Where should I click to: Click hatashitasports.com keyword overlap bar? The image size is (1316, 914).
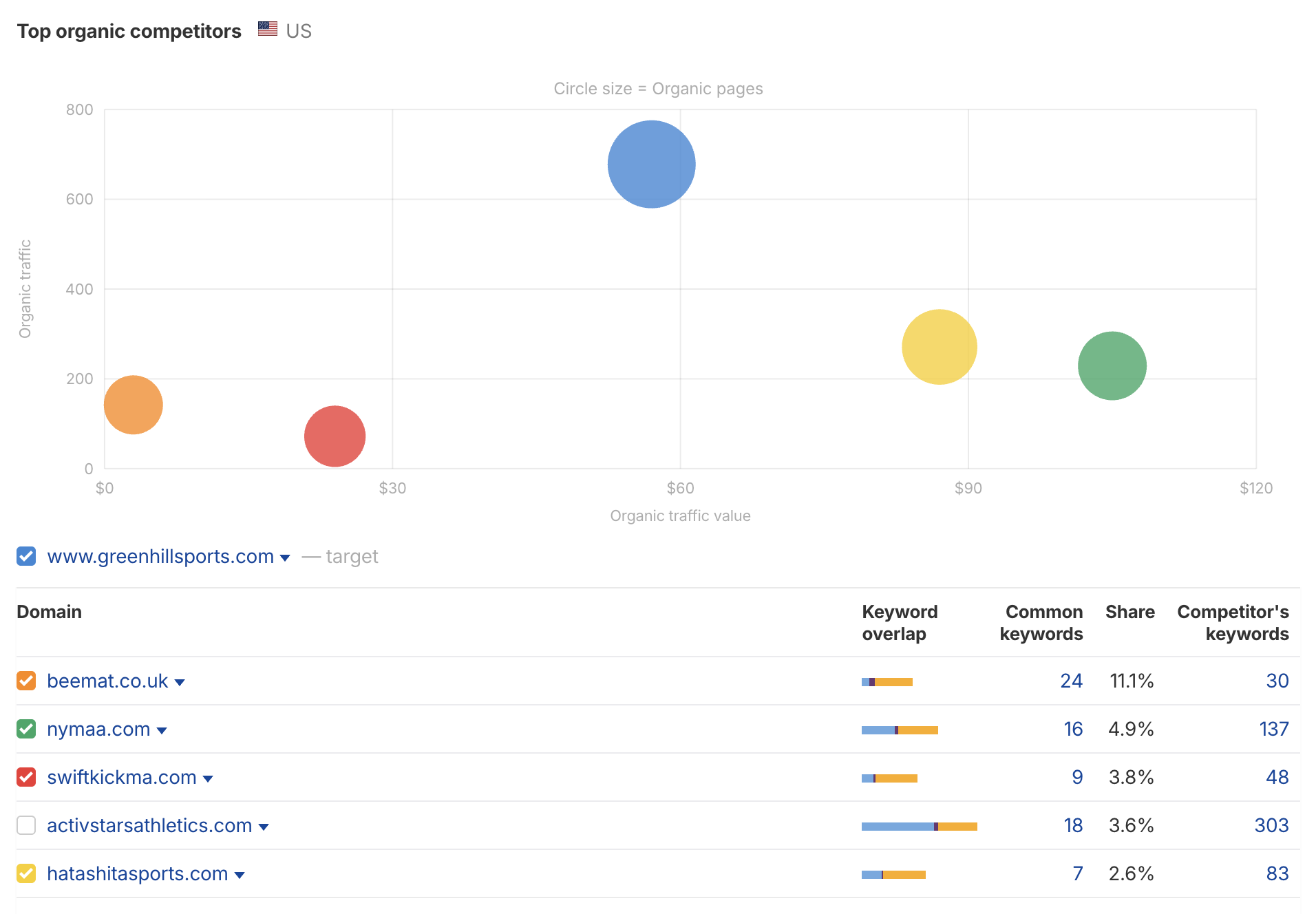(x=893, y=875)
